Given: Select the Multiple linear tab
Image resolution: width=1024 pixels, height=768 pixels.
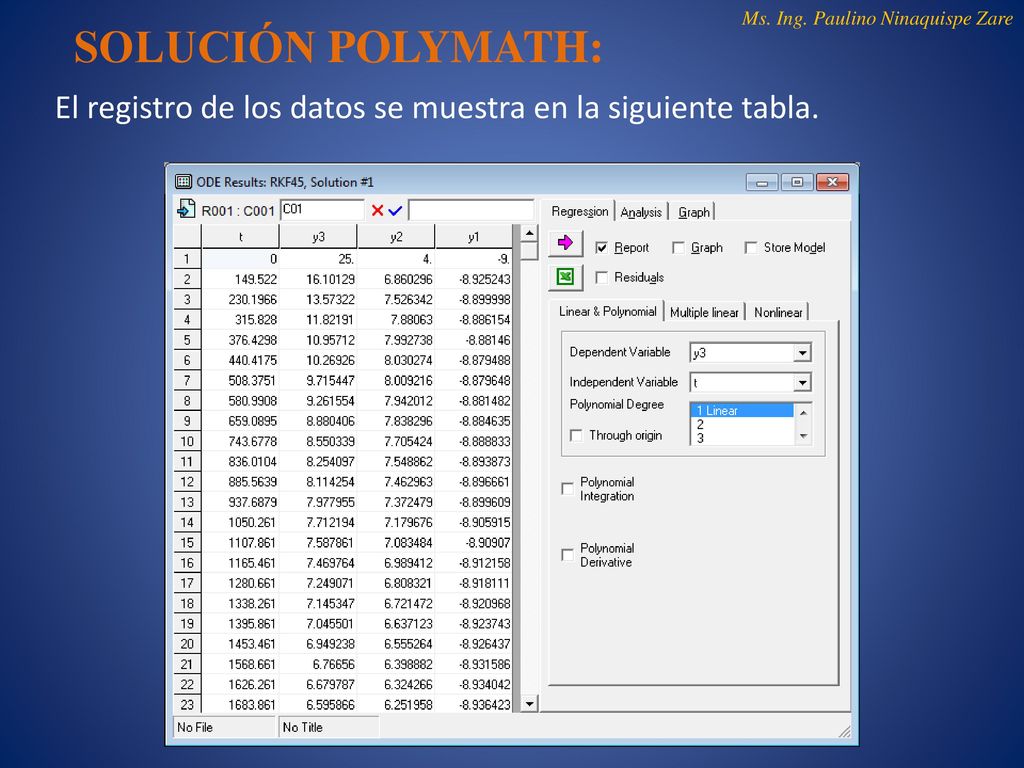Looking at the screenshot, I should (x=704, y=312).
